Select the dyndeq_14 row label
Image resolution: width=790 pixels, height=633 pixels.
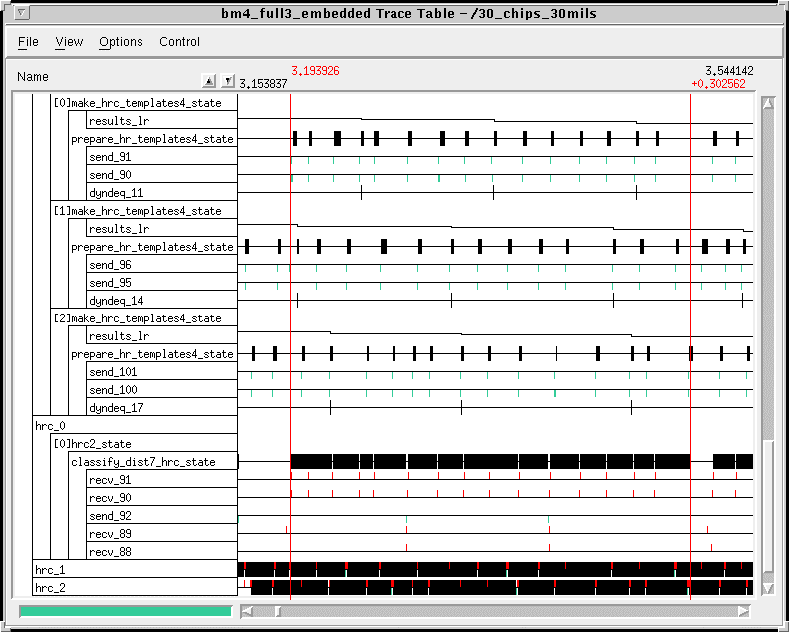click(116, 301)
